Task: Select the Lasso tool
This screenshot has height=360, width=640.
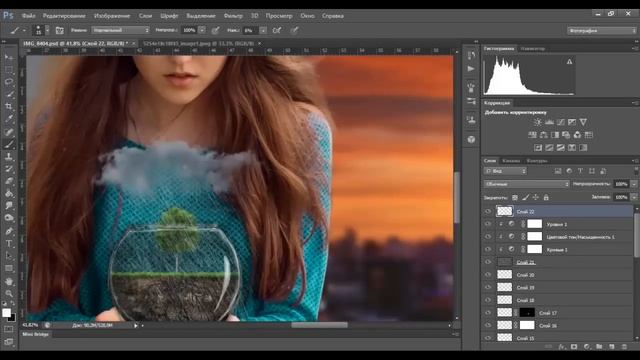Action: pyautogui.click(x=9, y=82)
